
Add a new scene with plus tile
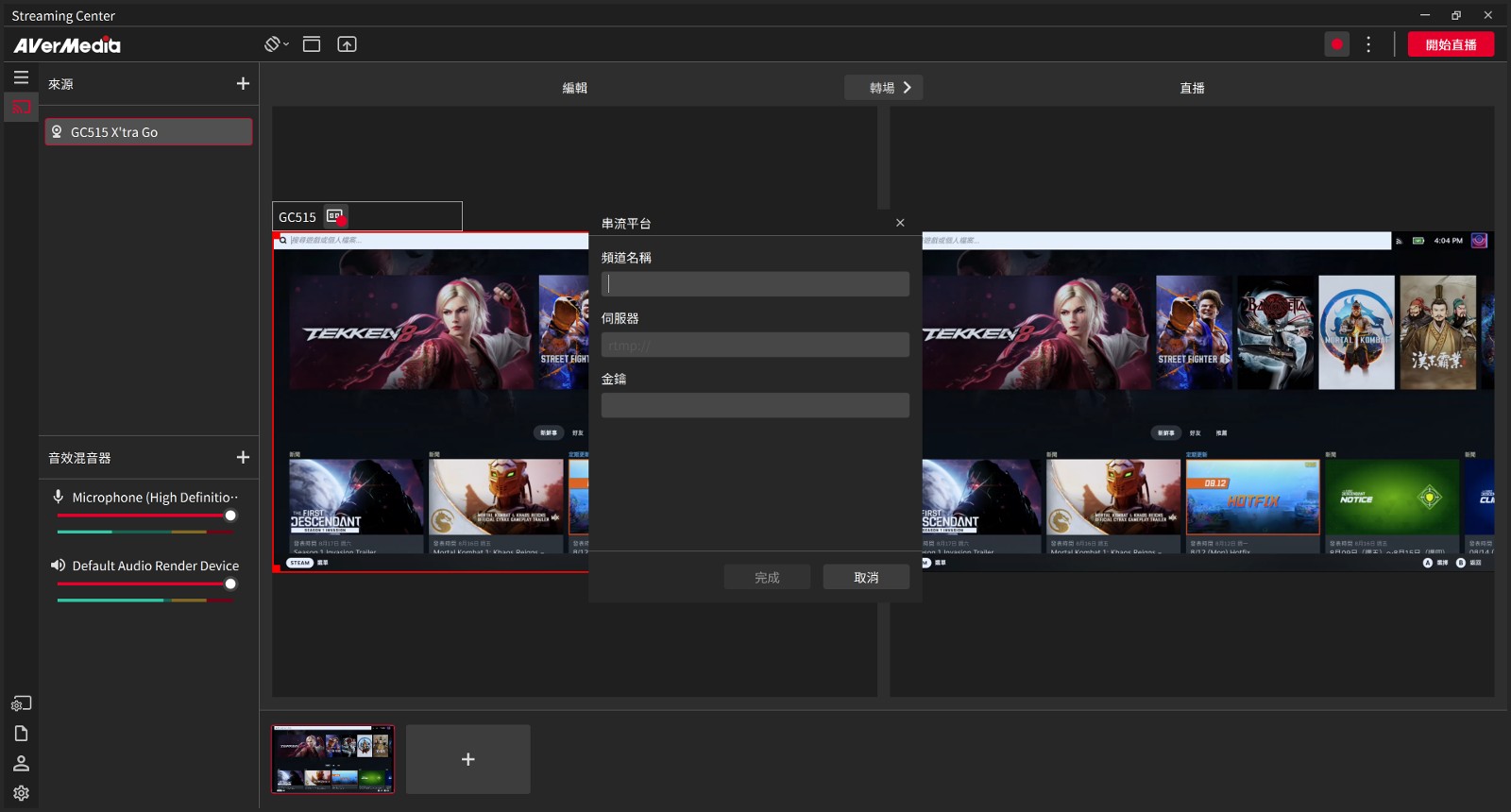[x=468, y=759]
